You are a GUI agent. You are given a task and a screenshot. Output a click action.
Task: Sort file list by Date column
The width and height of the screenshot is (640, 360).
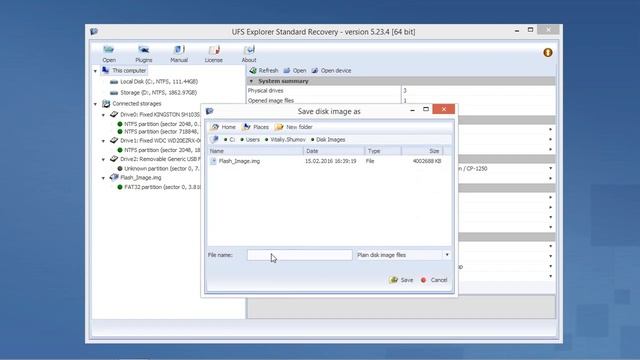tap(334, 151)
